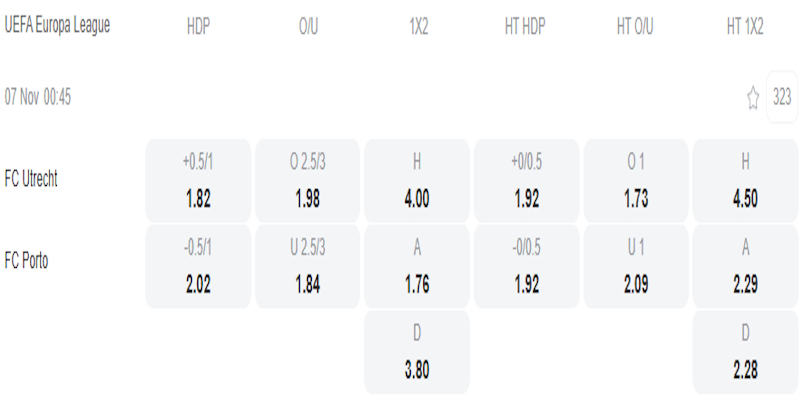Select FC Porto handicap -0.5/1 at 2.02
Viewport: 800px width, 400px height.
[198, 266]
